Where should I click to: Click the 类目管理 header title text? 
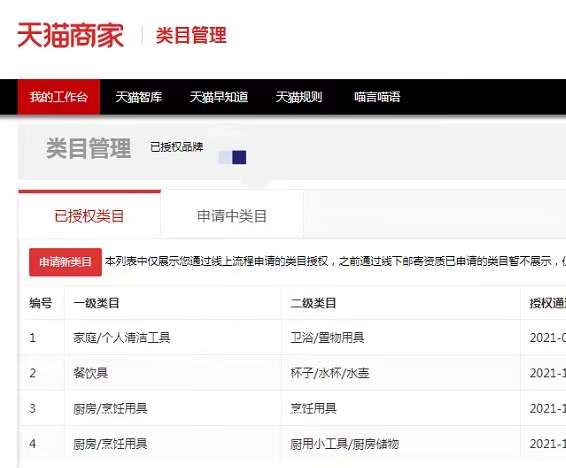[191, 35]
